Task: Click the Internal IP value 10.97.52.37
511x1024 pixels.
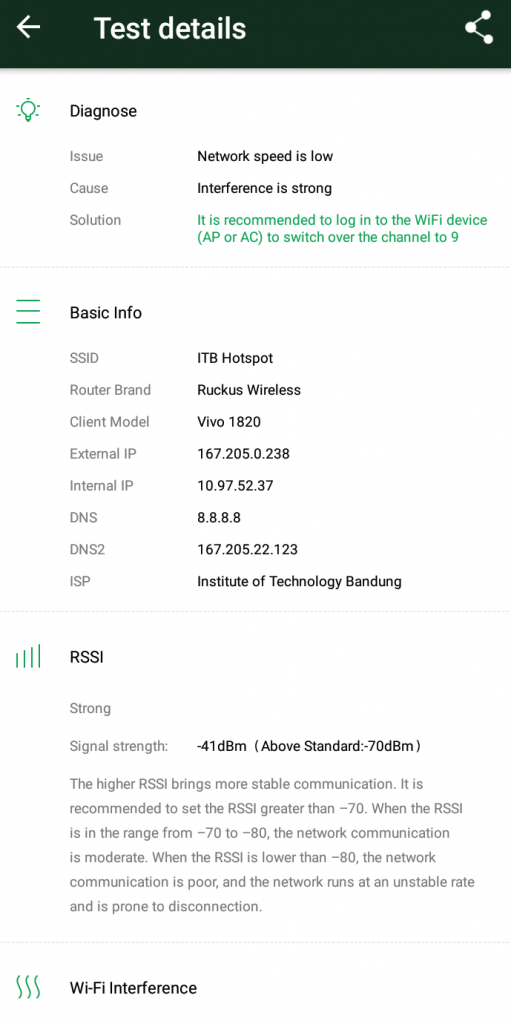Action: (235, 486)
